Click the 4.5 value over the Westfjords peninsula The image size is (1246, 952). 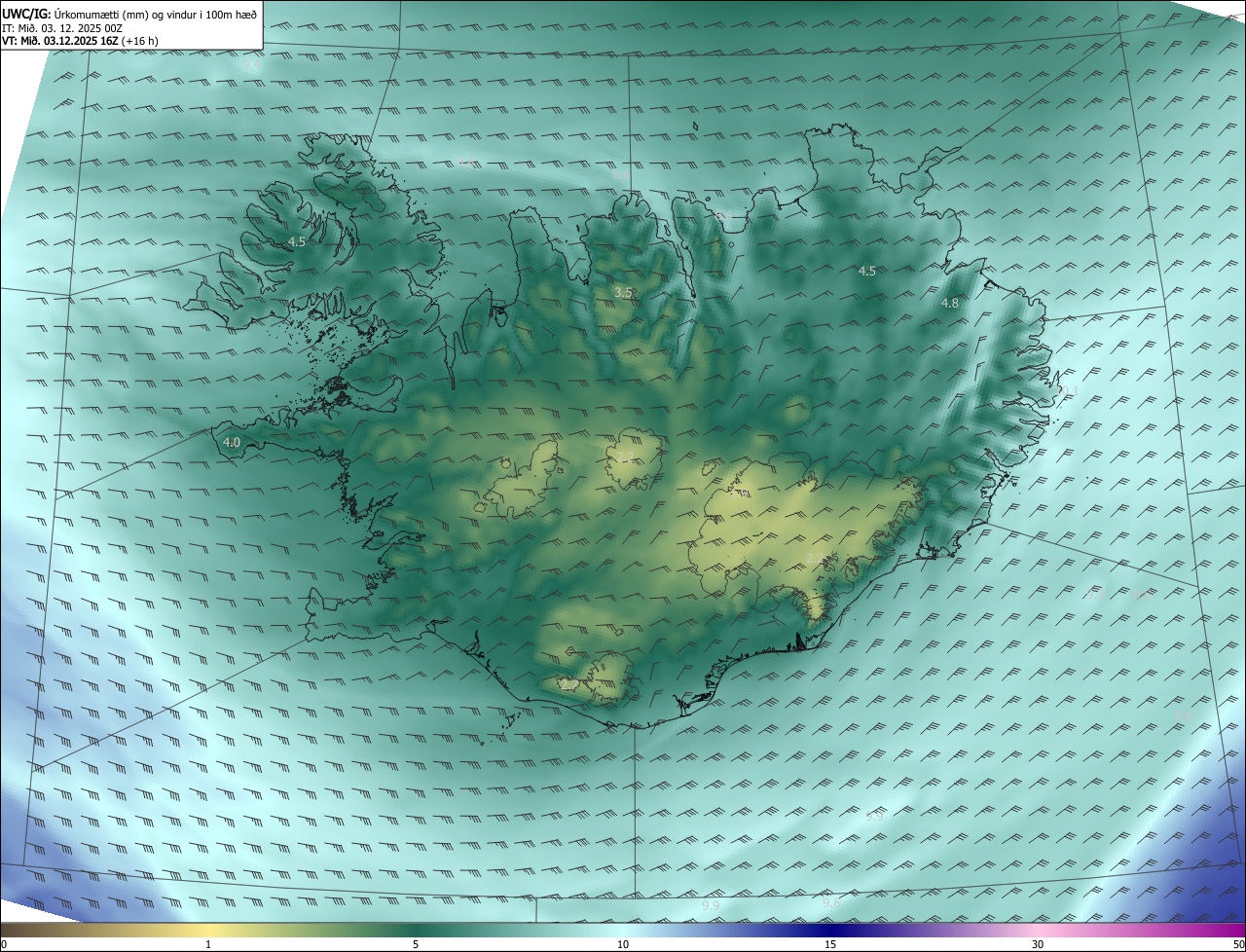pyautogui.click(x=296, y=241)
